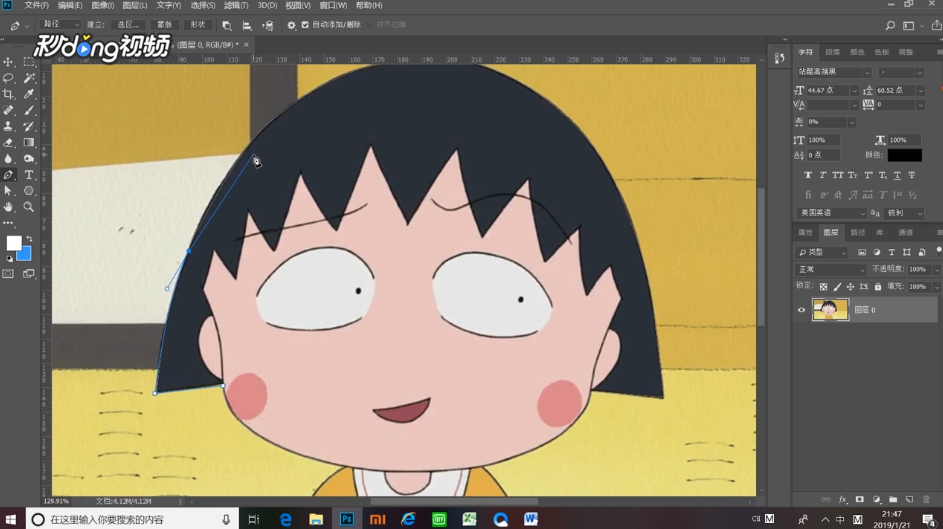This screenshot has width=943, height=529.
Task: Select the Eraser tool
Action: click(8, 142)
